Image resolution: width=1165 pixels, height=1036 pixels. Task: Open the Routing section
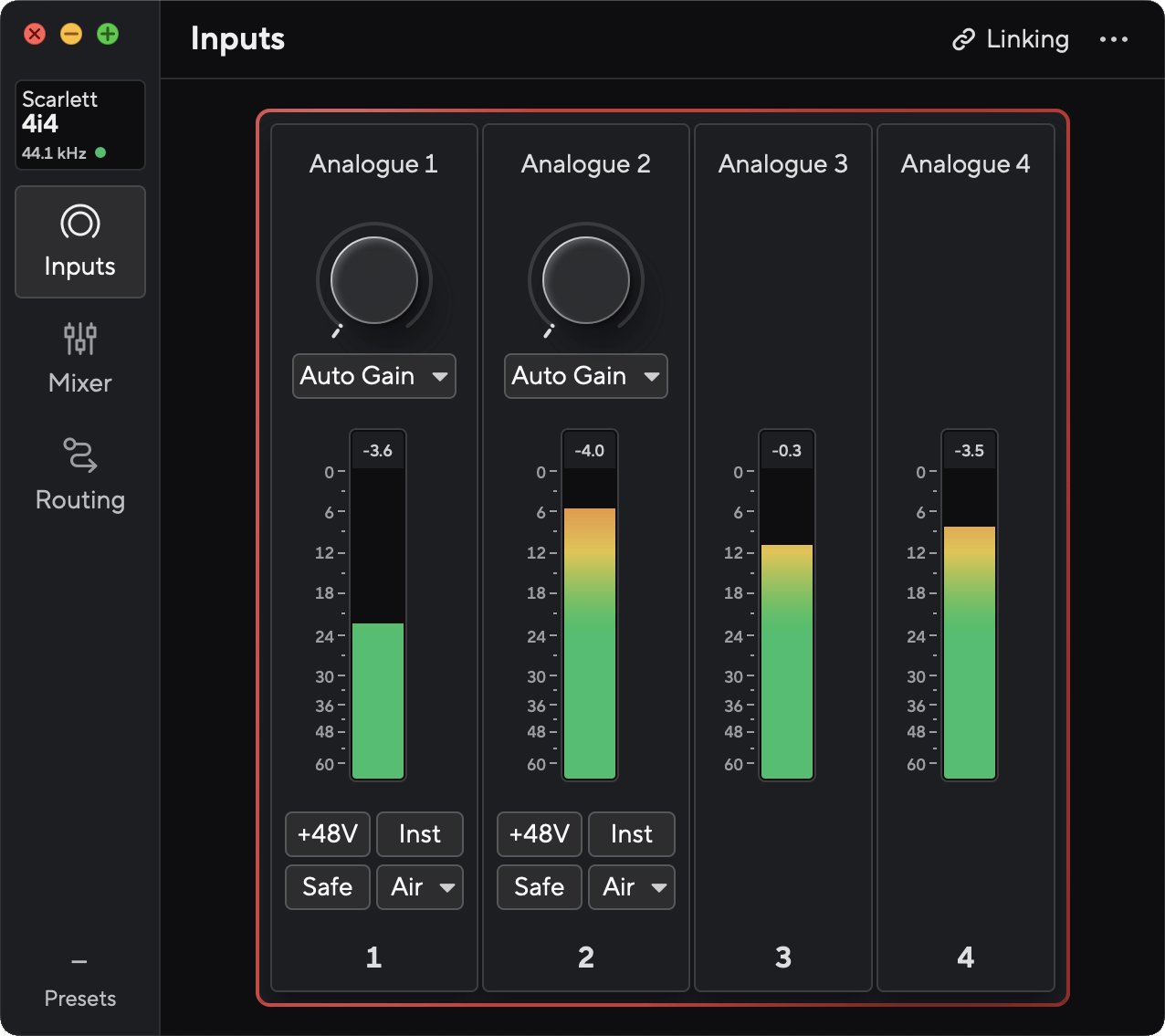[x=80, y=476]
